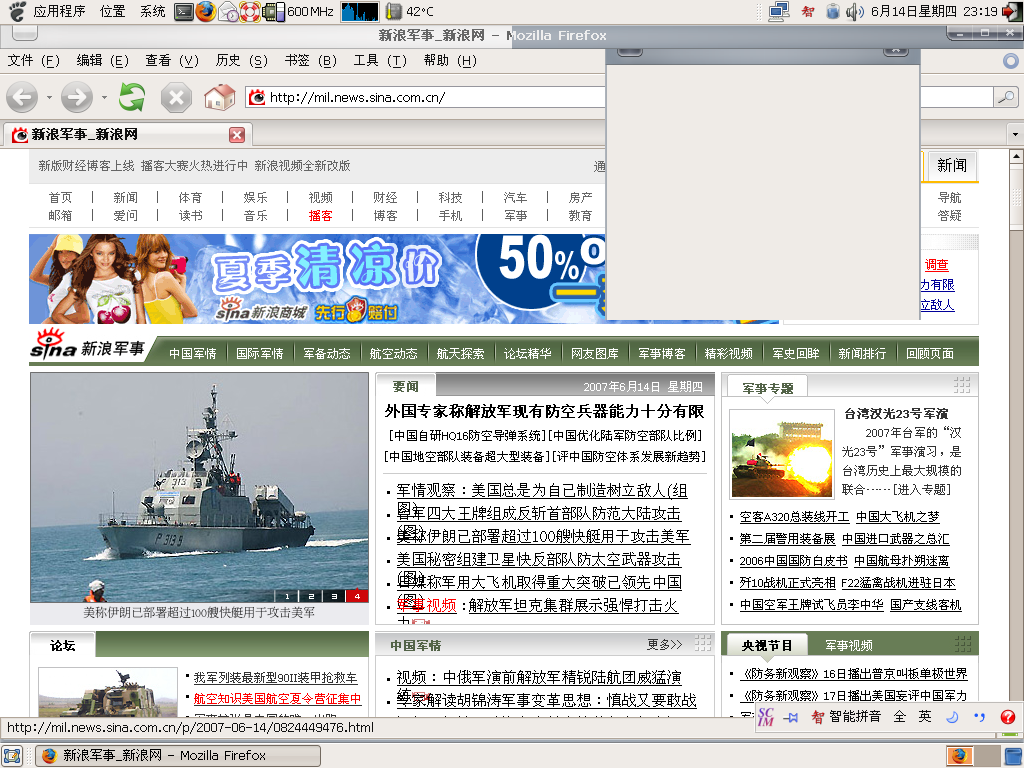Click the red help icon on SCIM toolbar
The height and width of the screenshot is (768, 1024).
1008,717
